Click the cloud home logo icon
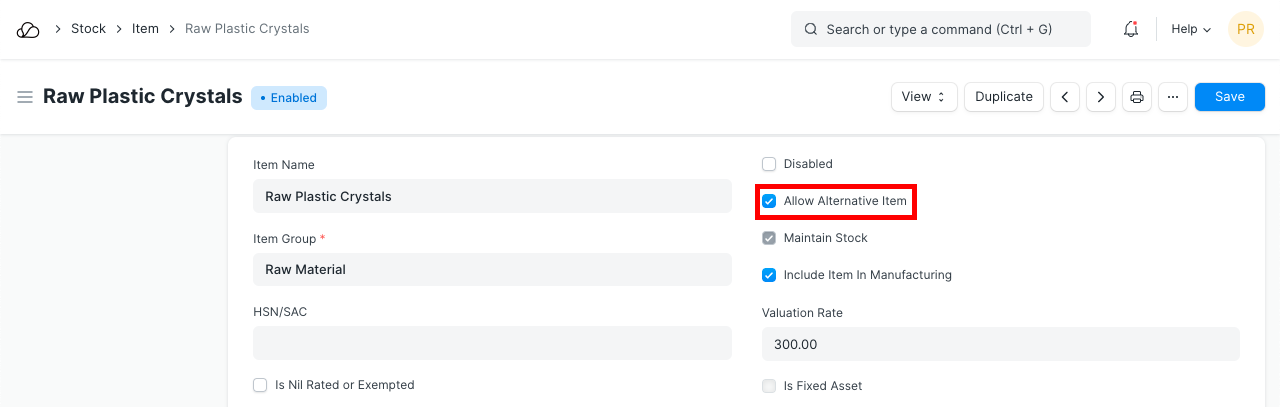The width and height of the screenshot is (1280, 407). coord(28,29)
